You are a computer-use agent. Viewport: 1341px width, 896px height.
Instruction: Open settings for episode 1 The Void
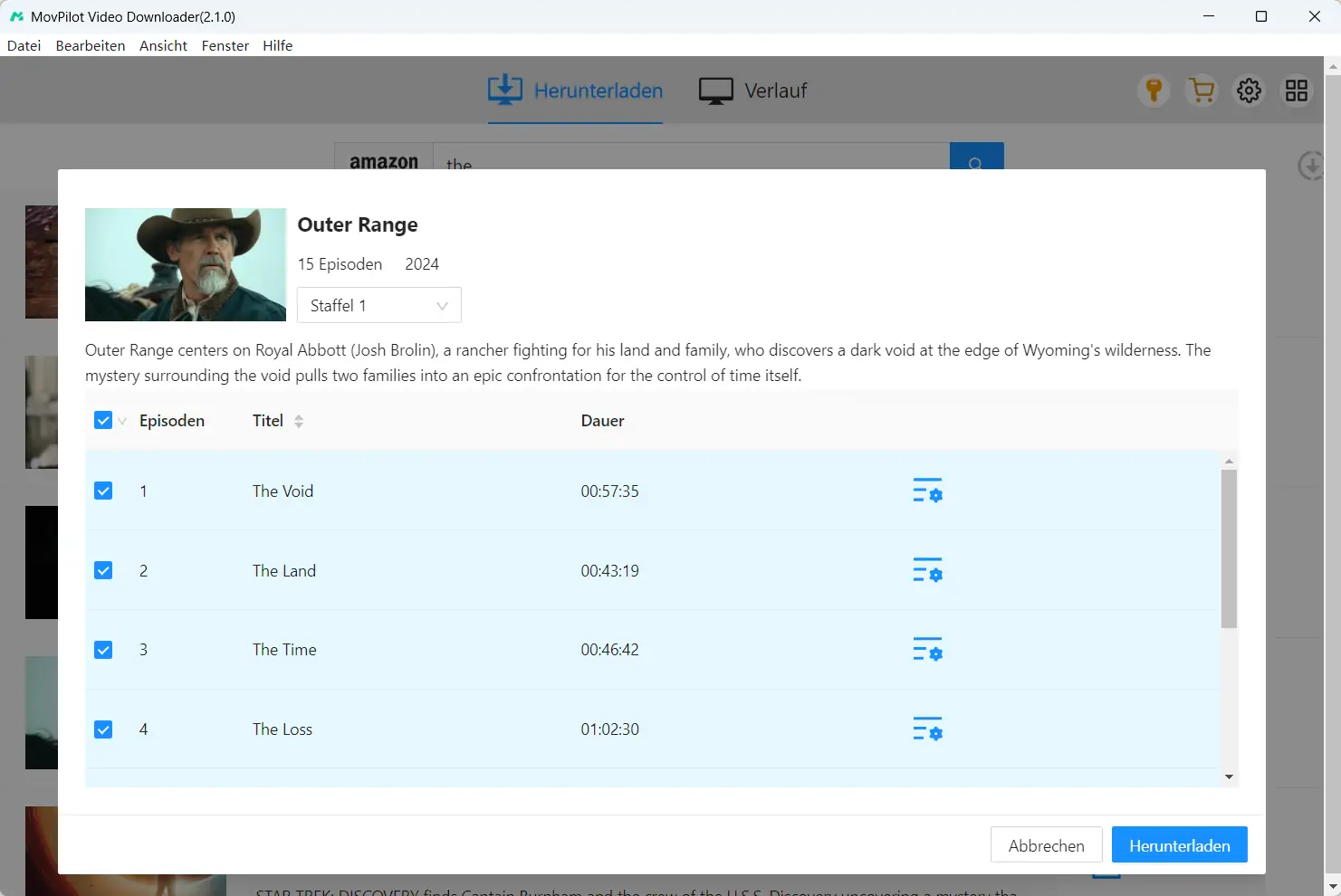[927, 491]
